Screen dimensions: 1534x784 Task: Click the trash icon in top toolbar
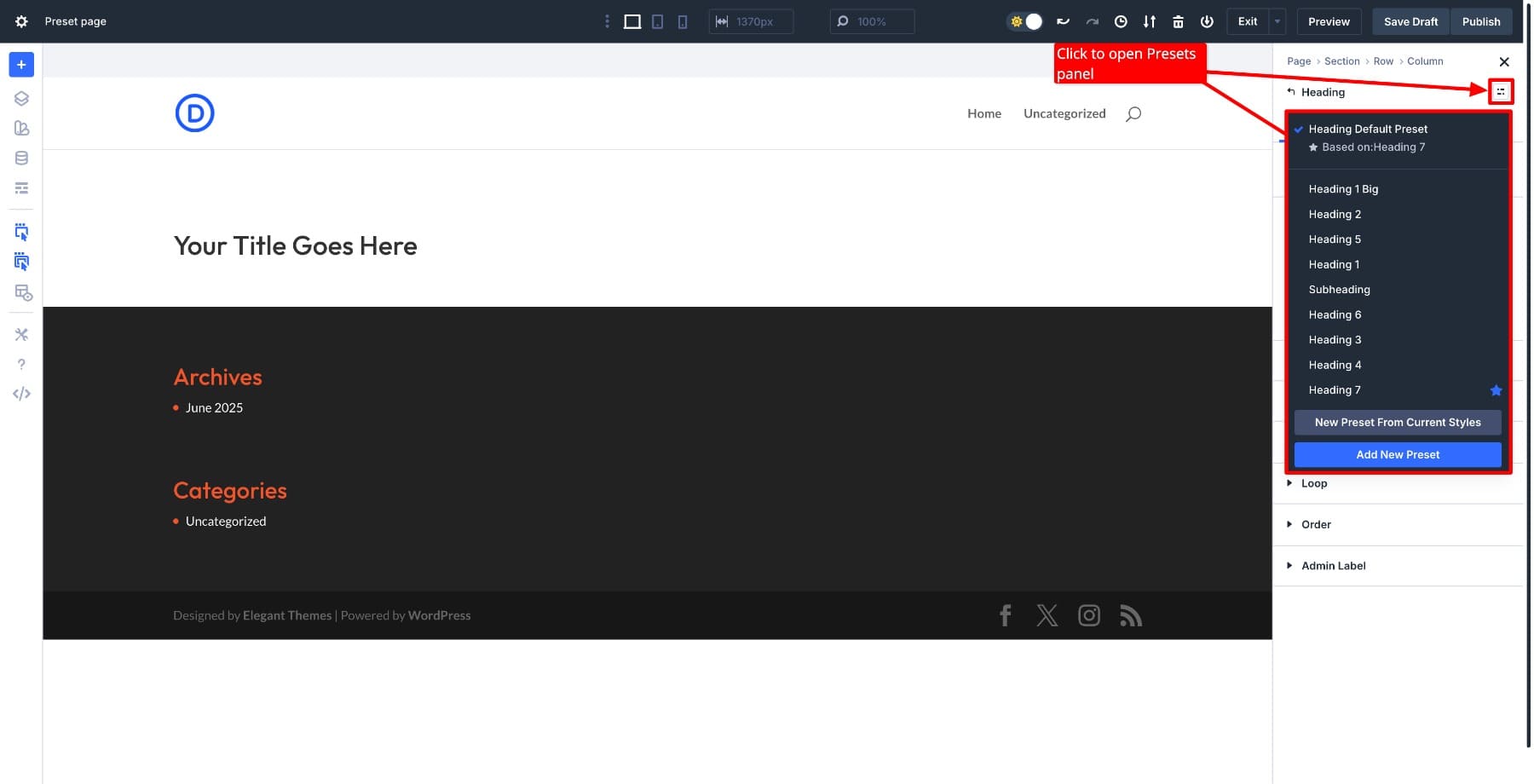pos(1178,21)
